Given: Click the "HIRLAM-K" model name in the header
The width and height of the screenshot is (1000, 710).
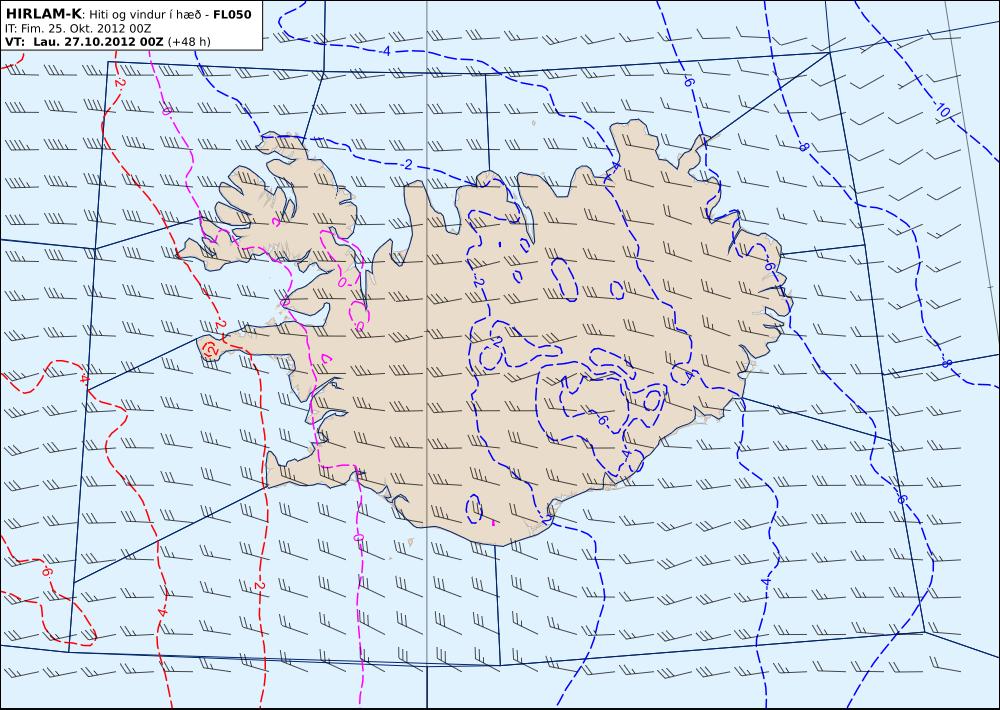Looking at the screenshot, I should (x=43, y=14).
